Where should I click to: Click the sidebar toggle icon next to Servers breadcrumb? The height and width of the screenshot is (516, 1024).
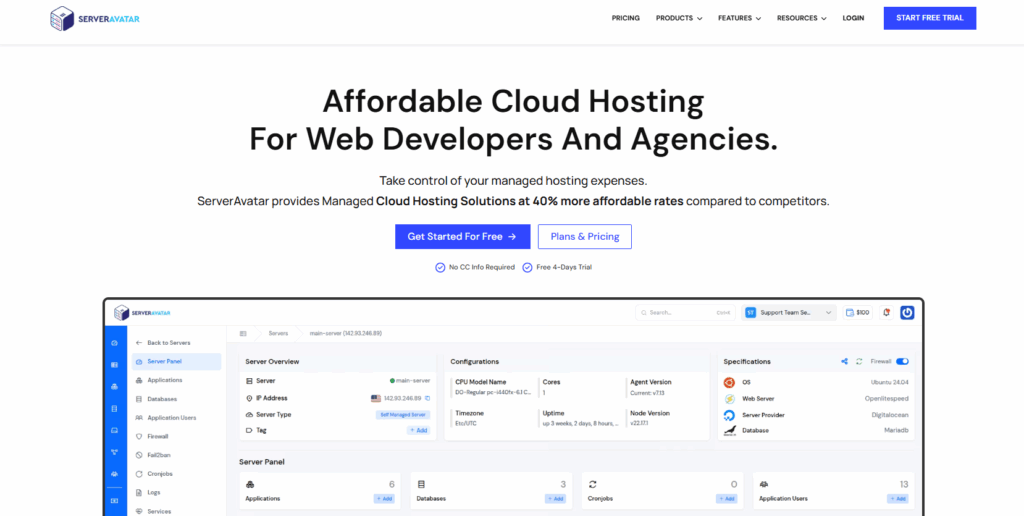click(243, 333)
